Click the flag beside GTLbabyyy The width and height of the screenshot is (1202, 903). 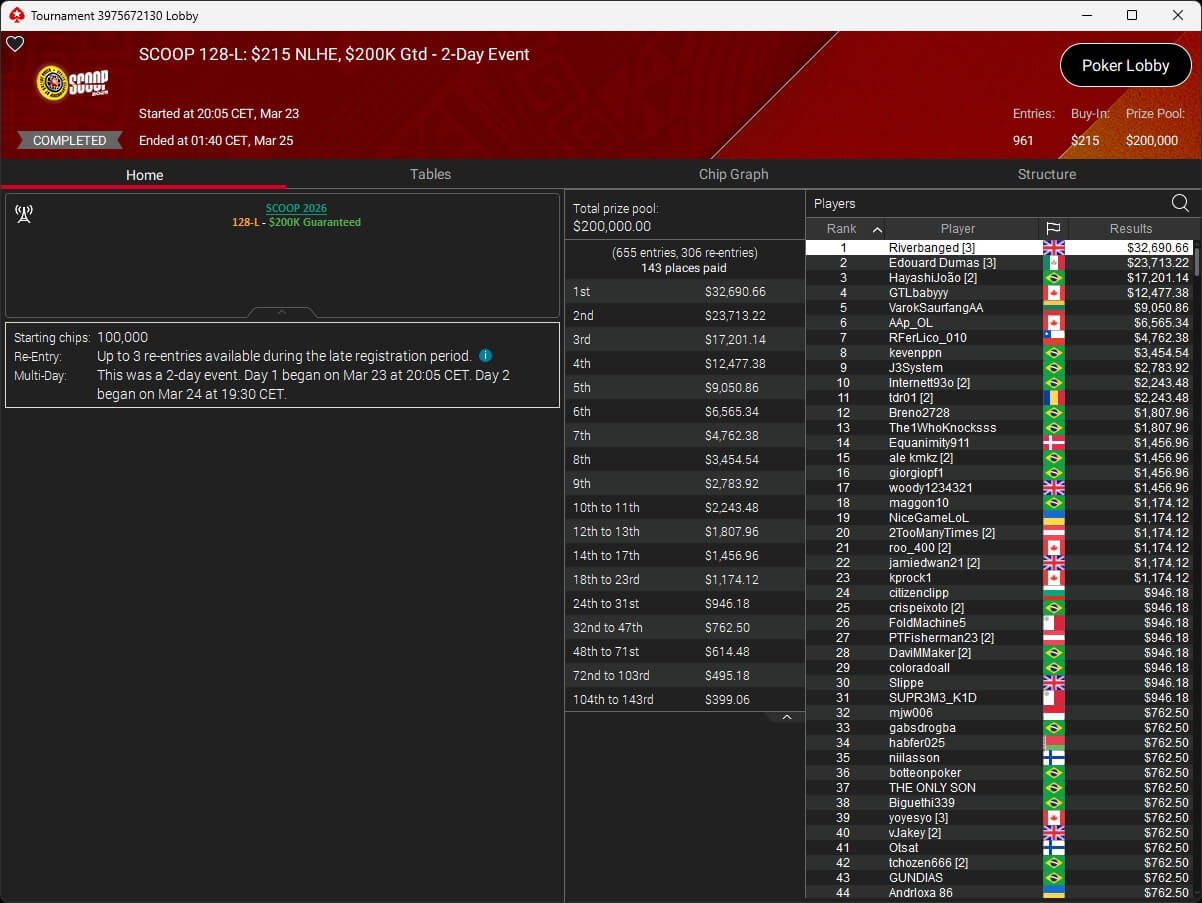click(x=1053, y=293)
